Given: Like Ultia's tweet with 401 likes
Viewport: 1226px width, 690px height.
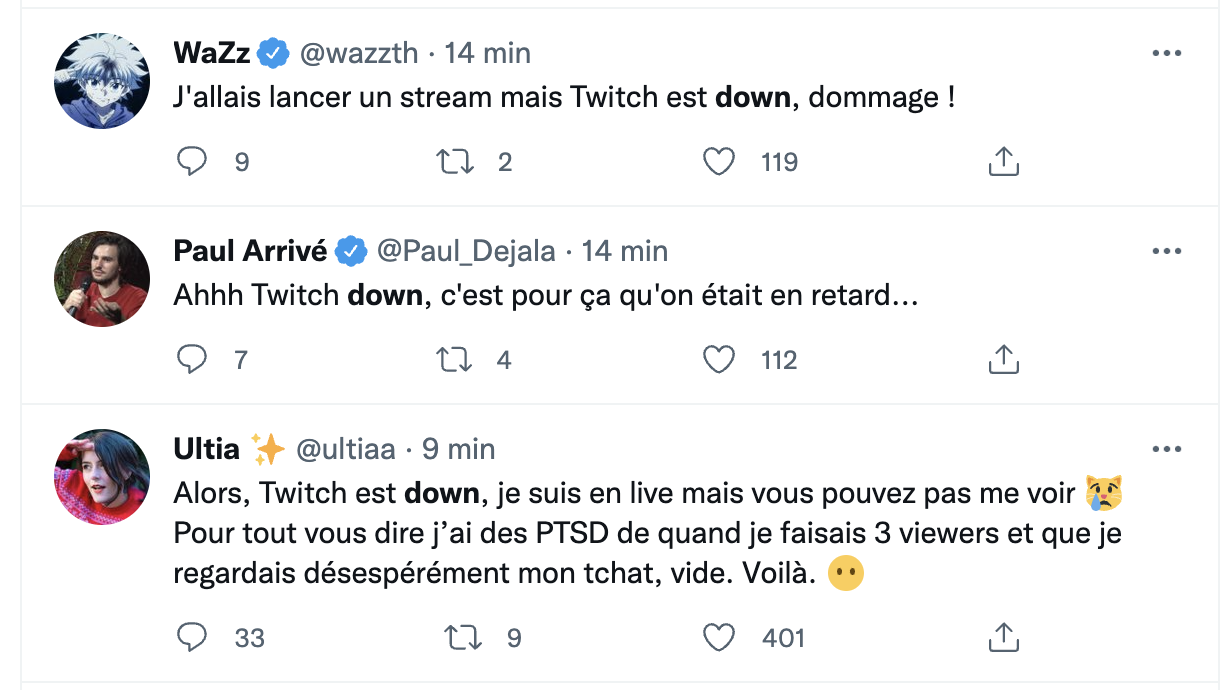Looking at the screenshot, I should [719, 636].
